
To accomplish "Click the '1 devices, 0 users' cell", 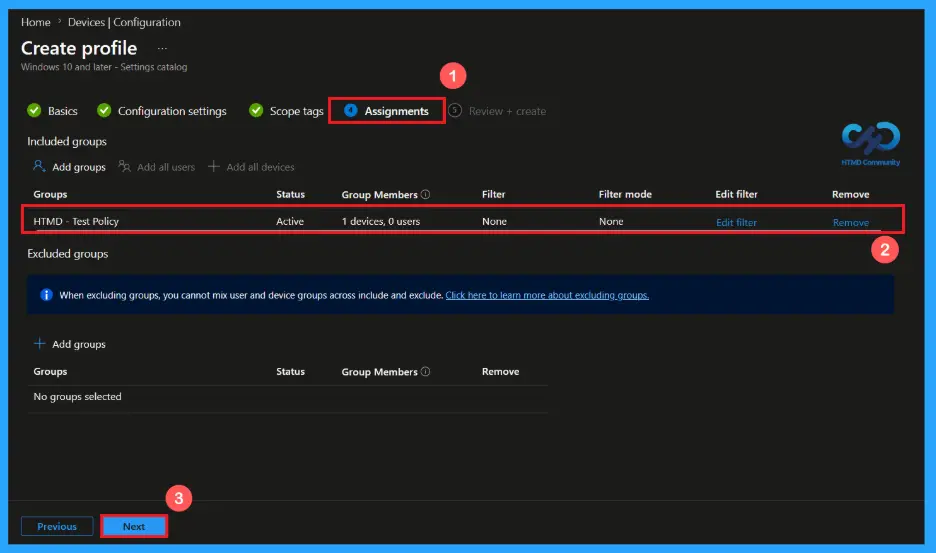I will point(381,221).
